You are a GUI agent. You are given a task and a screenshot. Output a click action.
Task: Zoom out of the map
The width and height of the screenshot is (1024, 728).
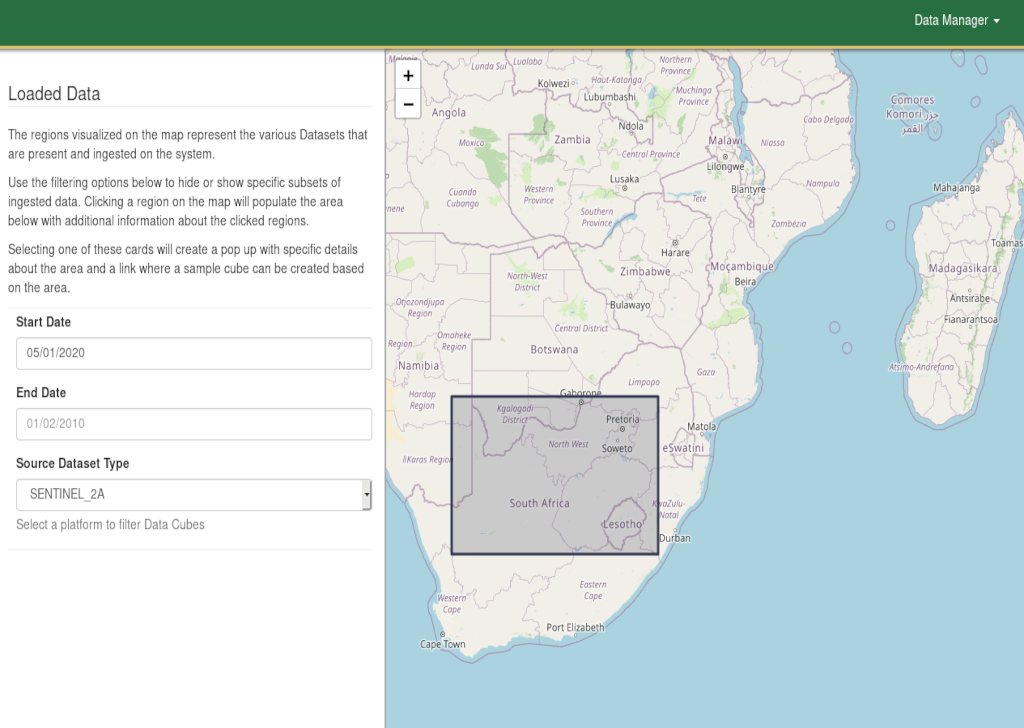coord(408,103)
